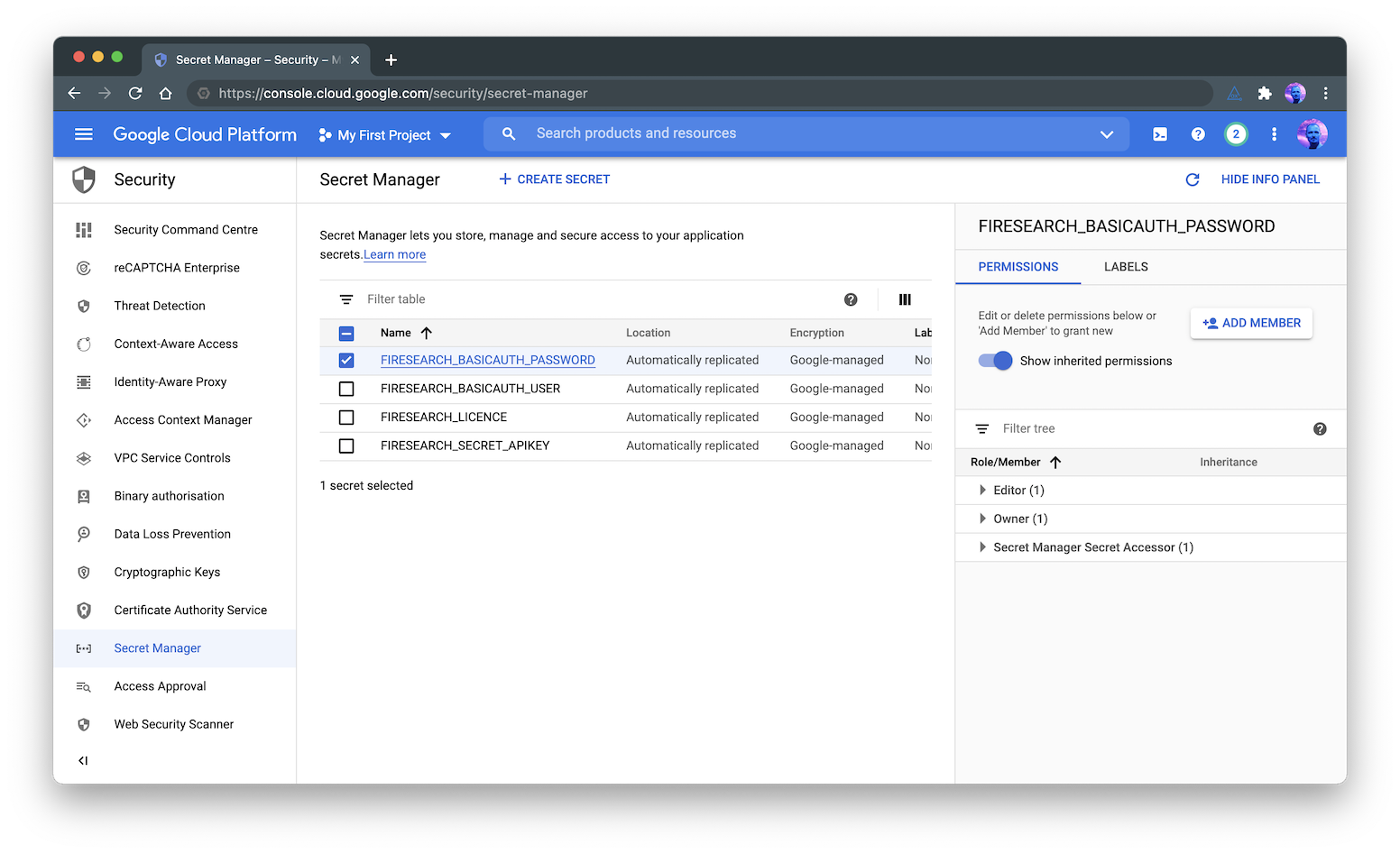Expand the search bar dropdown arrow

pyautogui.click(x=1107, y=134)
